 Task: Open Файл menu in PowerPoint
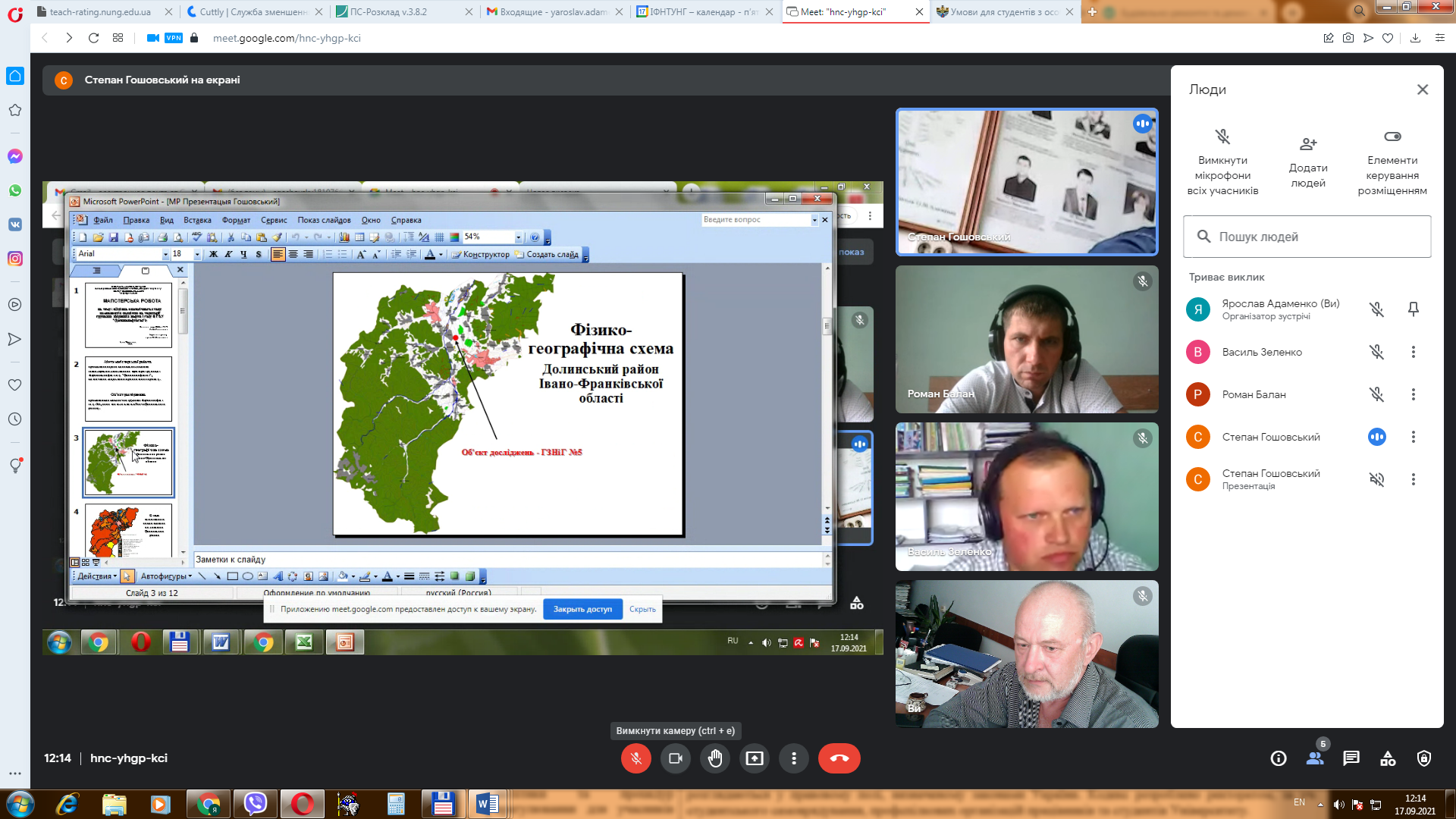103,220
